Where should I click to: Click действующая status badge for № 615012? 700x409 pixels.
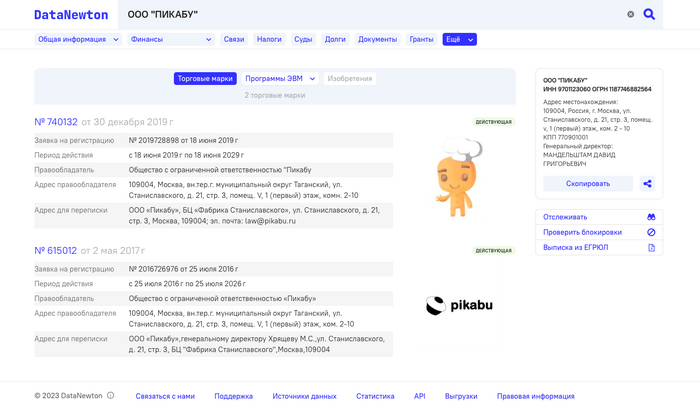coord(493,250)
